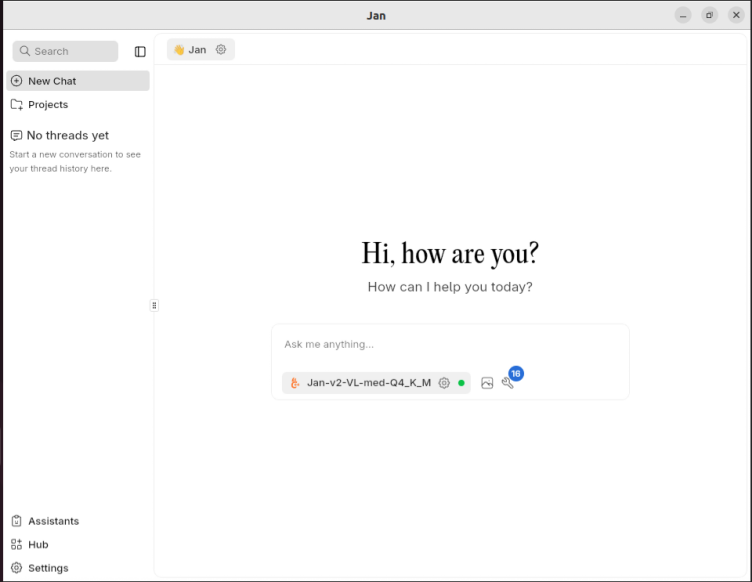Click the Hi, how are you? heading
This screenshot has height=582, width=752.
tap(450, 253)
